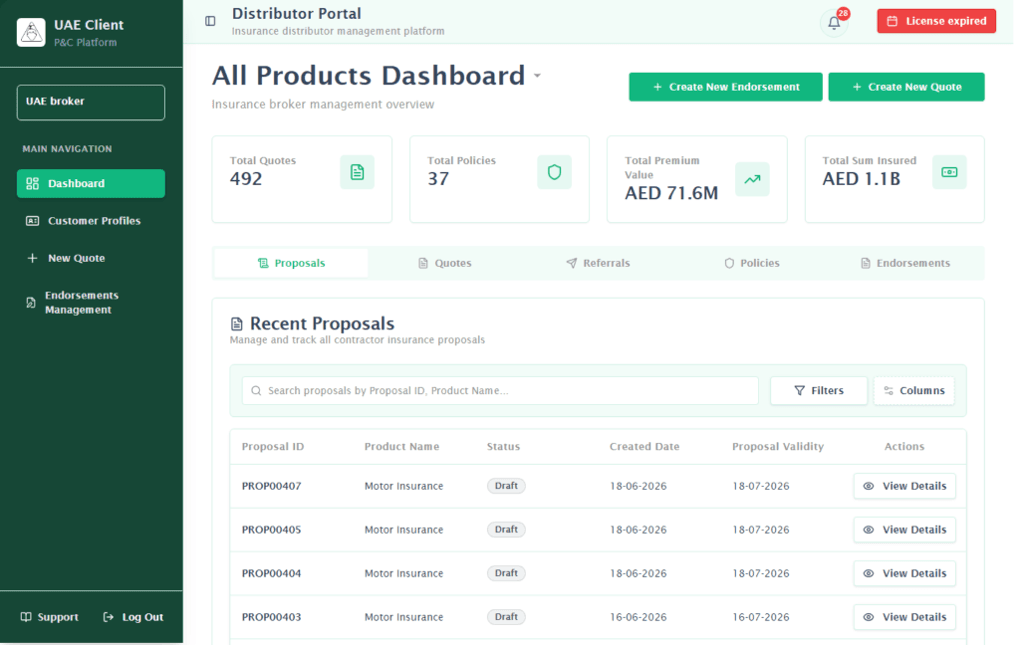Select proposal ID PROP00403
The height and width of the screenshot is (645, 1023).
click(x=271, y=618)
